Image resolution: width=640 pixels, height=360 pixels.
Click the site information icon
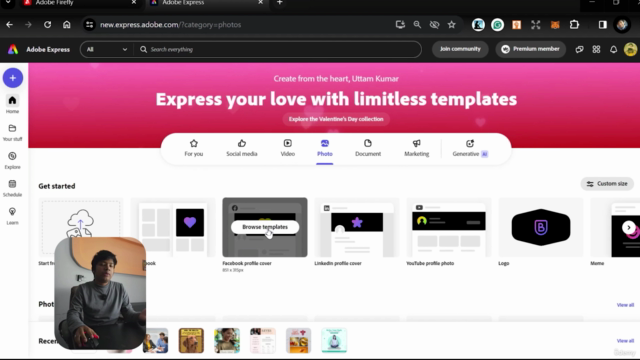pyautogui.click(x=89, y=25)
